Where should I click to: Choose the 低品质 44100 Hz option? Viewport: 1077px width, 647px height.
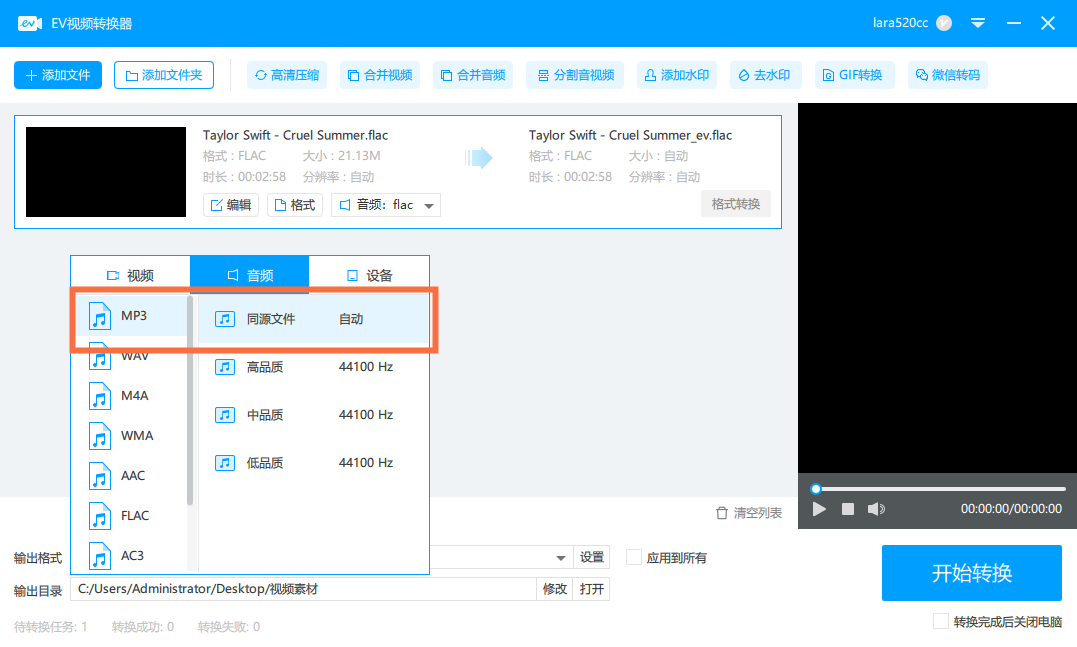(313, 463)
